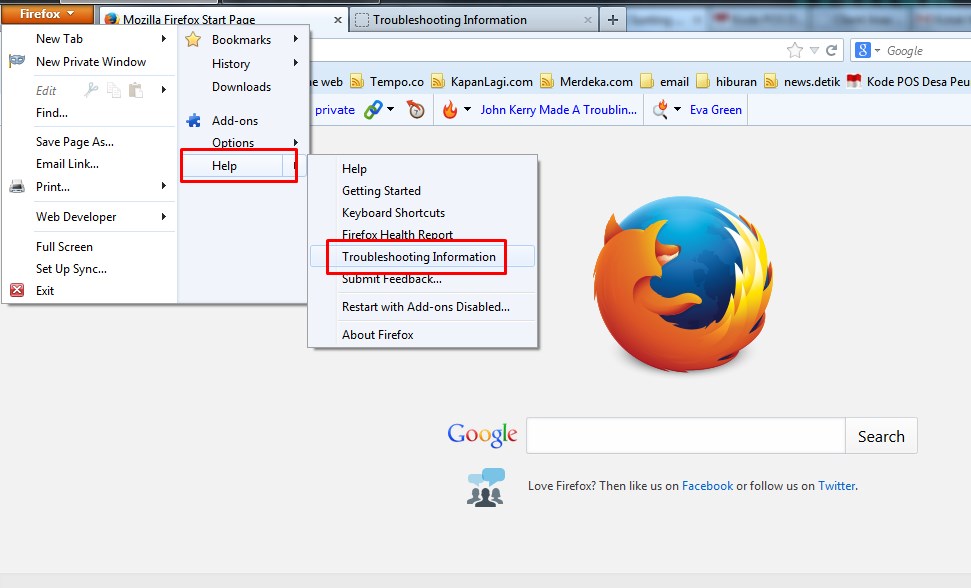Open Keyboard Shortcuts help
Viewport: 971px width, 588px height.
(x=394, y=212)
